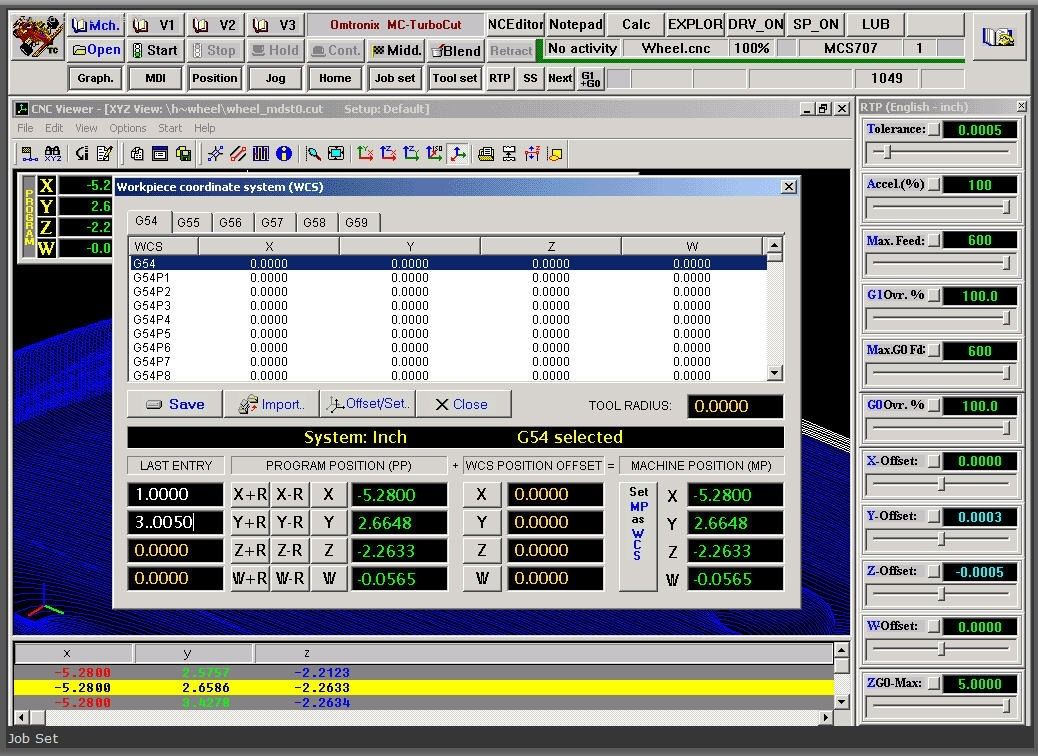Select the magnifier zoom tool icon

point(314,153)
